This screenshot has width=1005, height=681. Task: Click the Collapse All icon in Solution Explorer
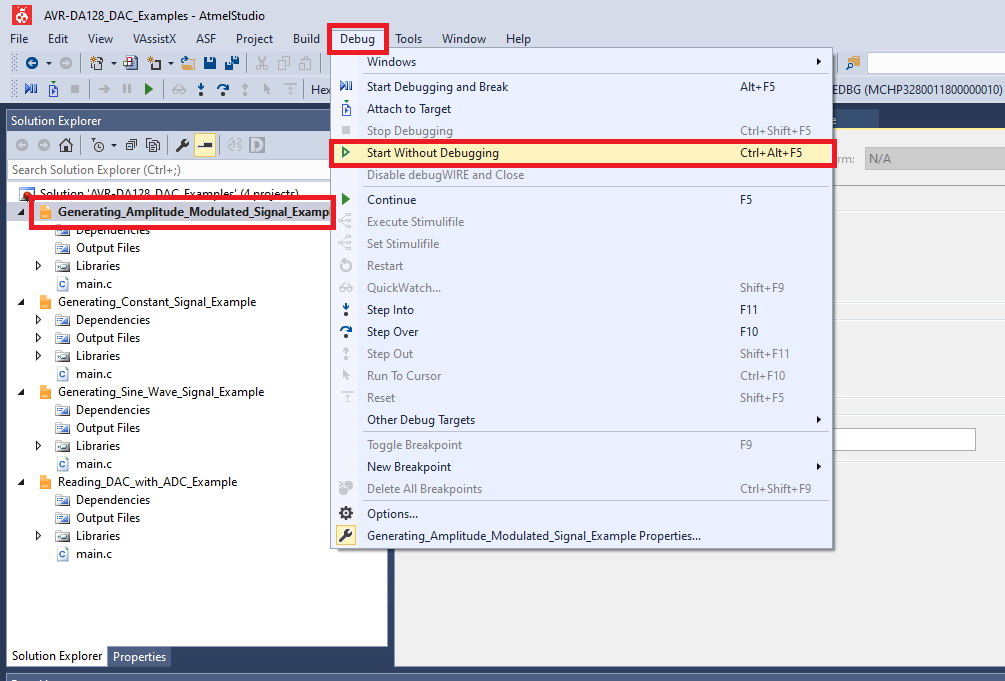tap(131, 146)
